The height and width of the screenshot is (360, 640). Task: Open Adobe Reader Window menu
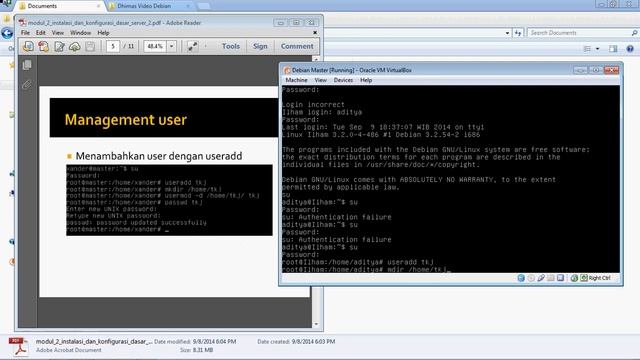point(80,33)
